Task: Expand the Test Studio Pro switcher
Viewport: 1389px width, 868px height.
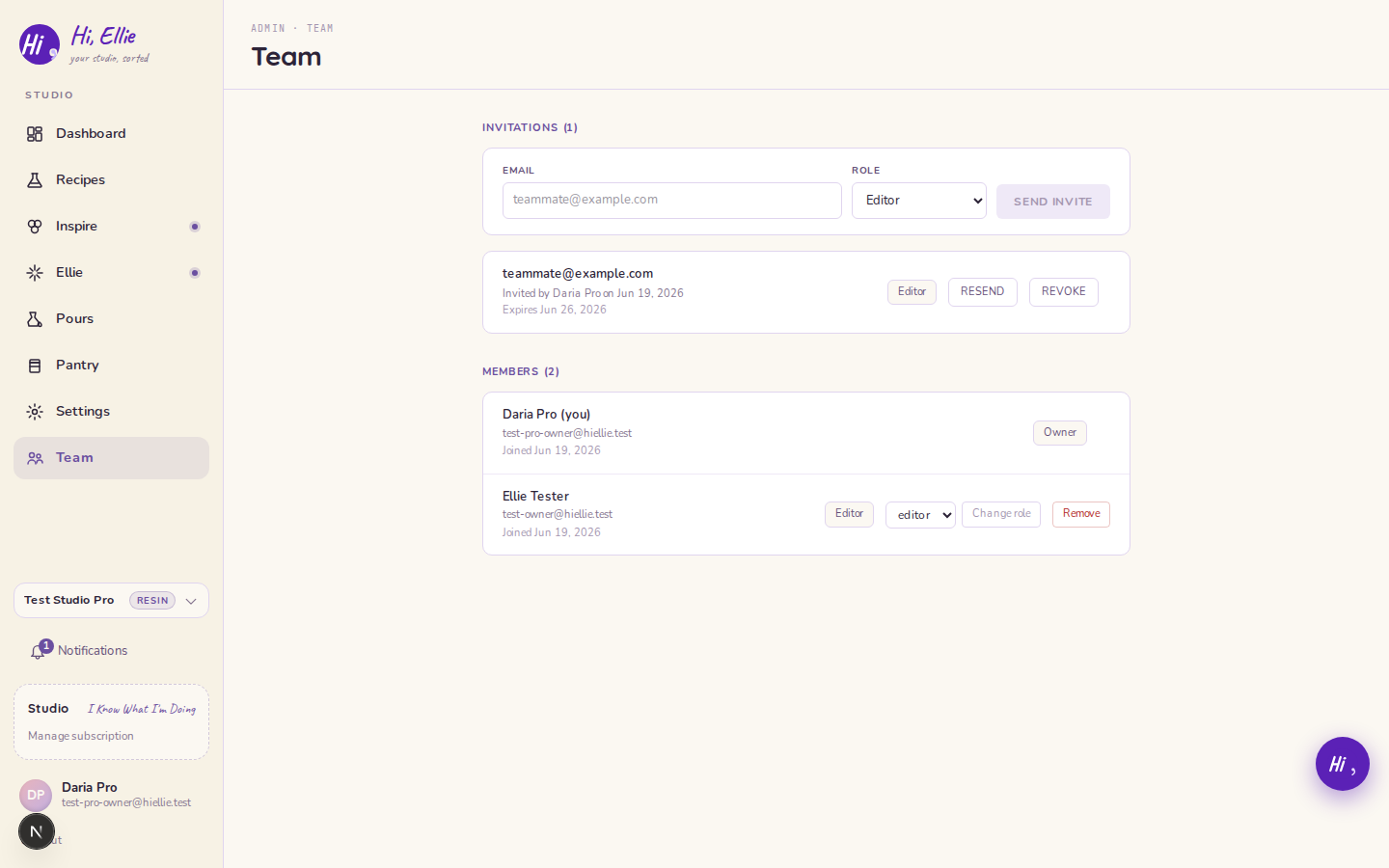Action: (111, 601)
